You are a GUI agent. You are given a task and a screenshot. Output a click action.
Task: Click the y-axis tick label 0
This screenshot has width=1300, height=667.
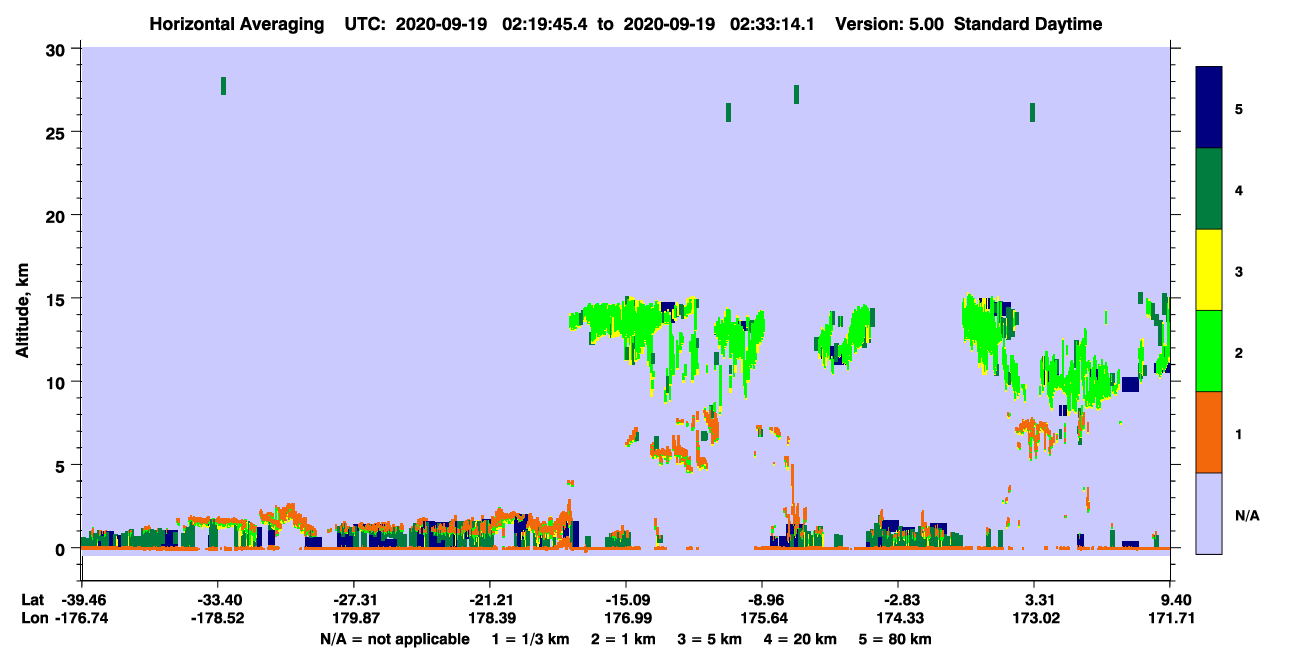point(61,549)
